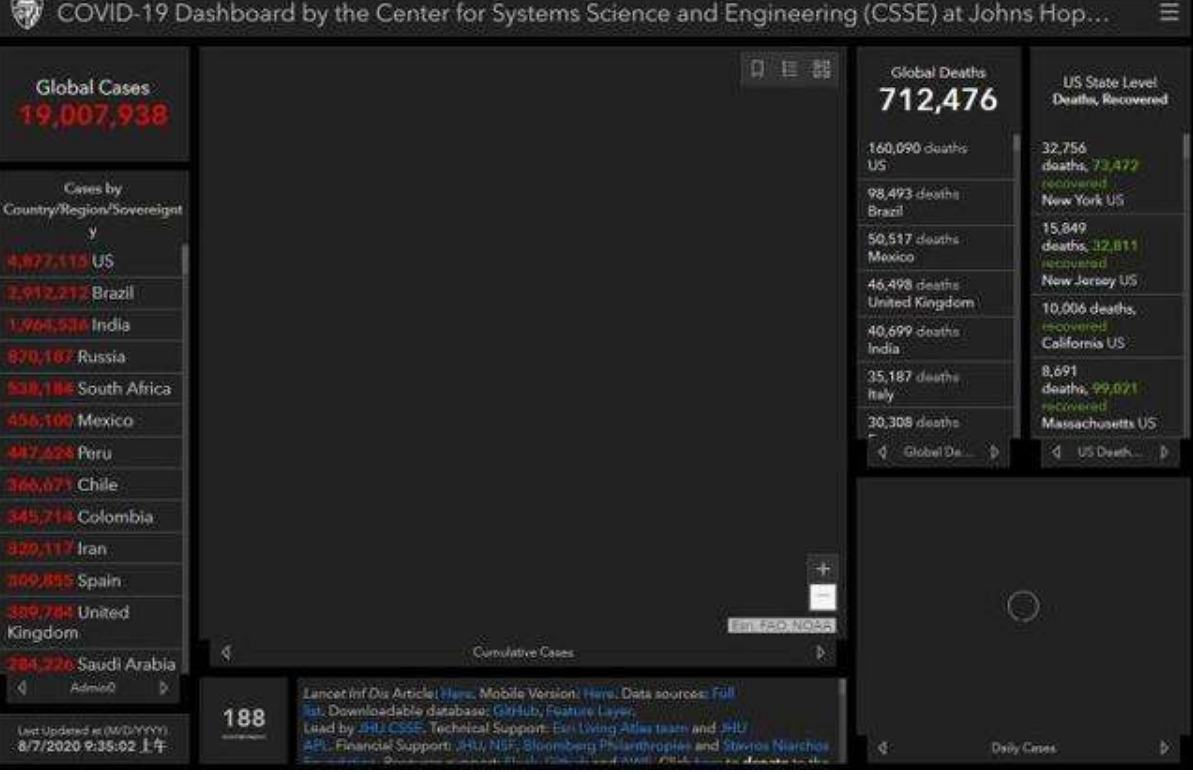Click the 35,187 deaths Italy entry
This screenshot has height=774, width=1193.
[x=937, y=385]
